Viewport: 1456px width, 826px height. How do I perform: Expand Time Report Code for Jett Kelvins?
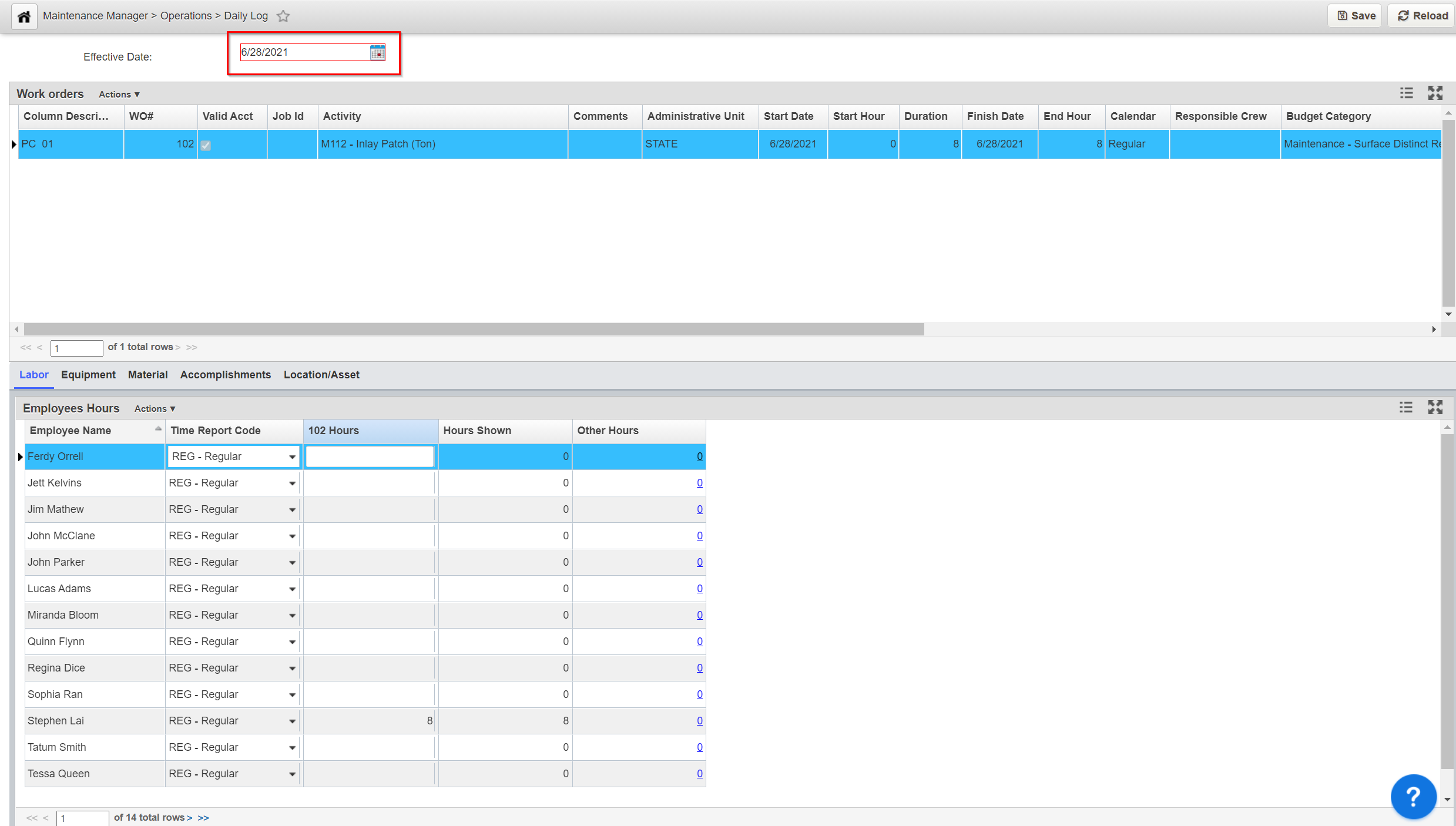pyautogui.click(x=292, y=483)
